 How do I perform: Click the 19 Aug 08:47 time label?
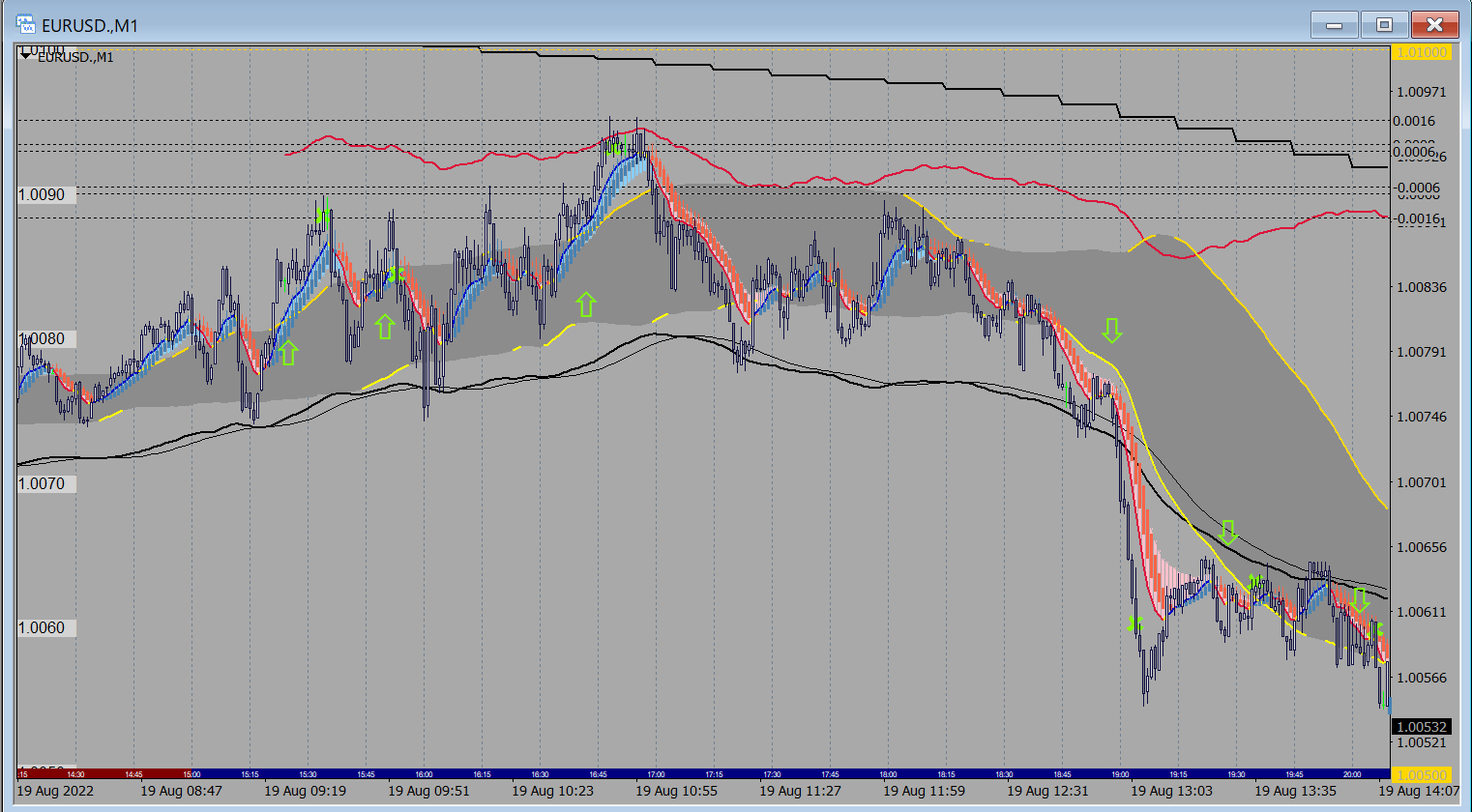tap(181, 791)
